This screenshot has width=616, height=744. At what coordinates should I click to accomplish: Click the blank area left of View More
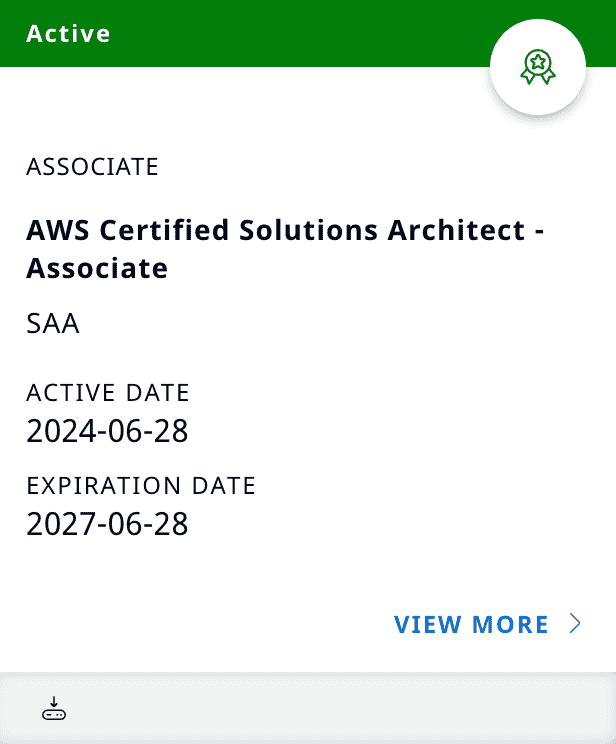pos(200,625)
